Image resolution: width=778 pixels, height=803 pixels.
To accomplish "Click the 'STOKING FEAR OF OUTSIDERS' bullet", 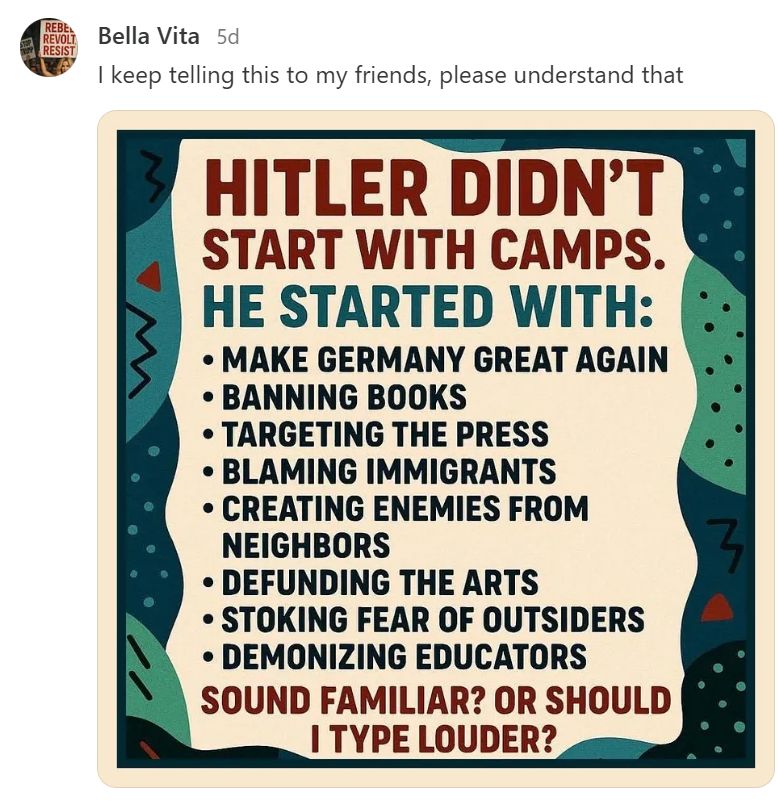I will click(x=424, y=620).
